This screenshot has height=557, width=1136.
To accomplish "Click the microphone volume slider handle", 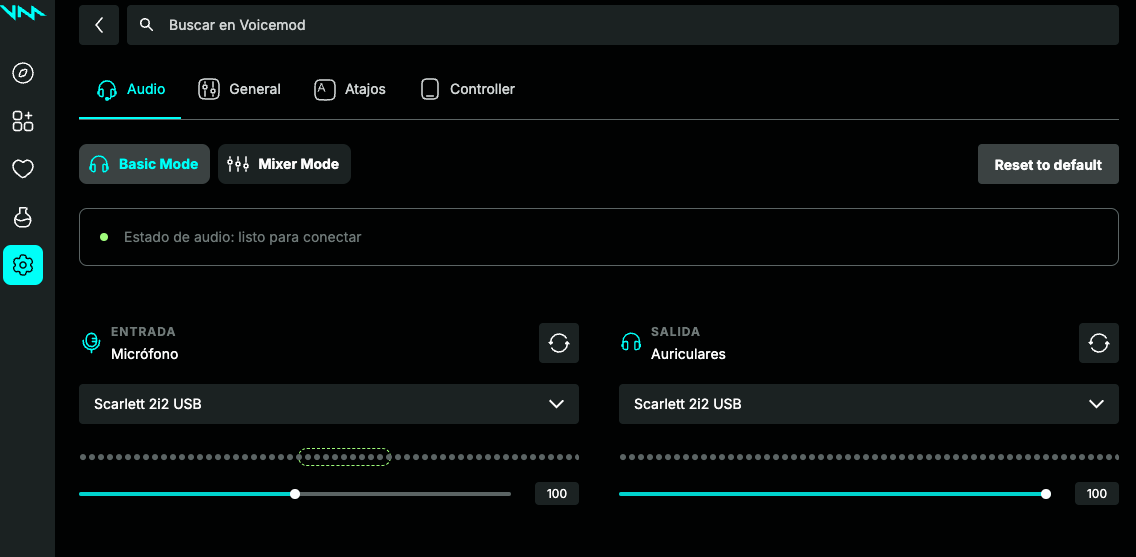I will [295, 494].
